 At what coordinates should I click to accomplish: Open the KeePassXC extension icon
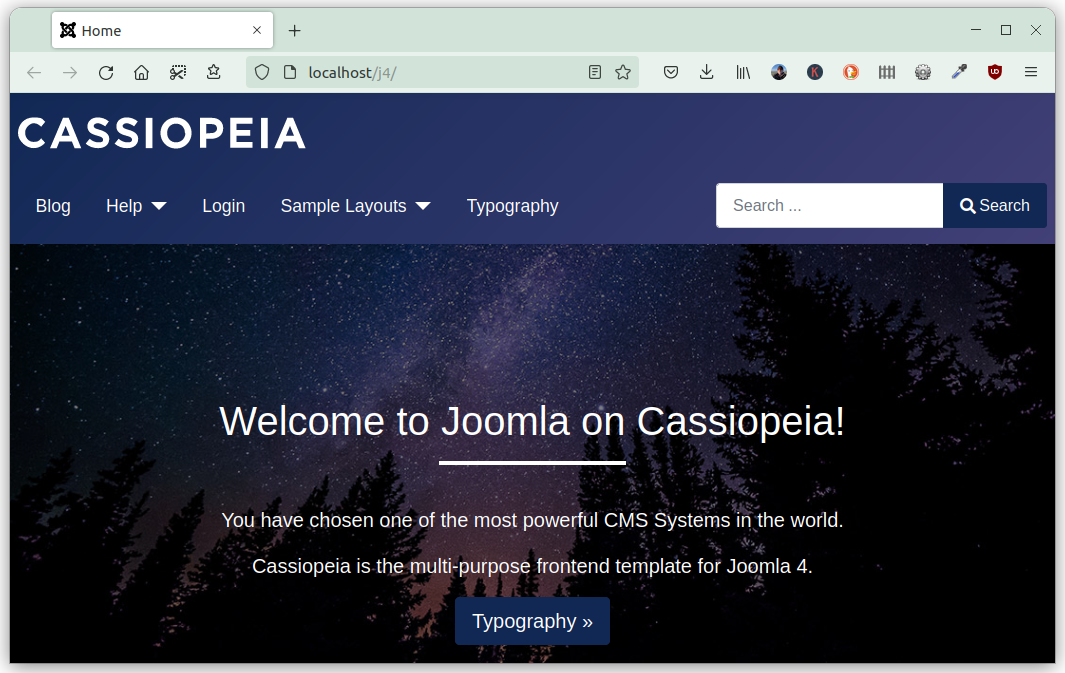[x=815, y=71]
